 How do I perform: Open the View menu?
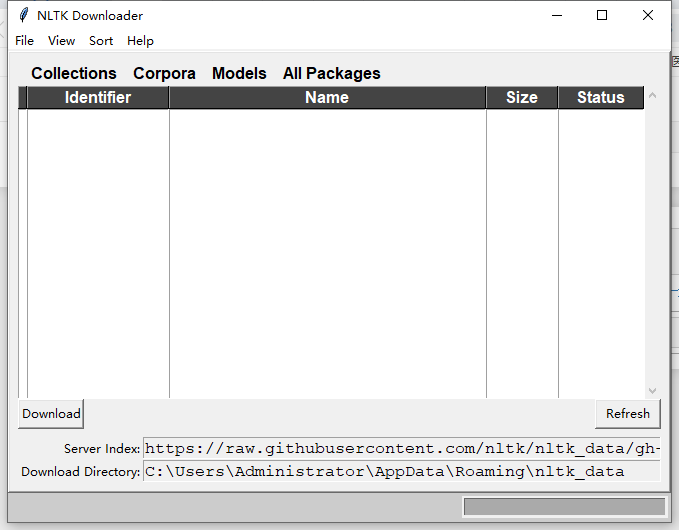[61, 41]
